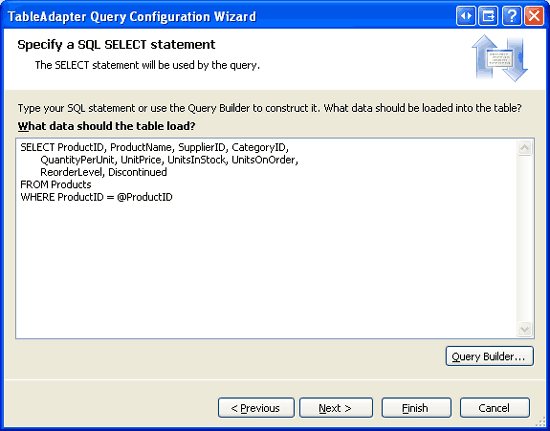The image size is (550, 431).
Task: Go back with the Previous button
Action: point(256,408)
